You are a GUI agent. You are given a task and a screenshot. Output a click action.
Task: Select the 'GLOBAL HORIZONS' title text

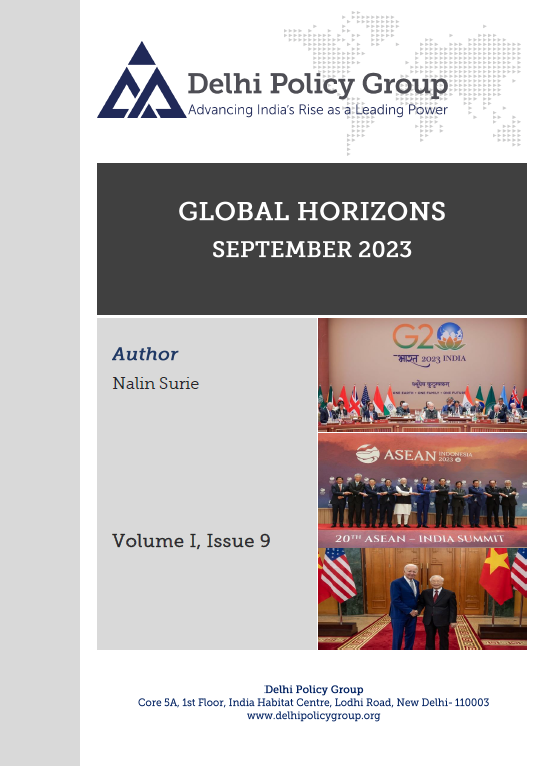pos(312,211)
